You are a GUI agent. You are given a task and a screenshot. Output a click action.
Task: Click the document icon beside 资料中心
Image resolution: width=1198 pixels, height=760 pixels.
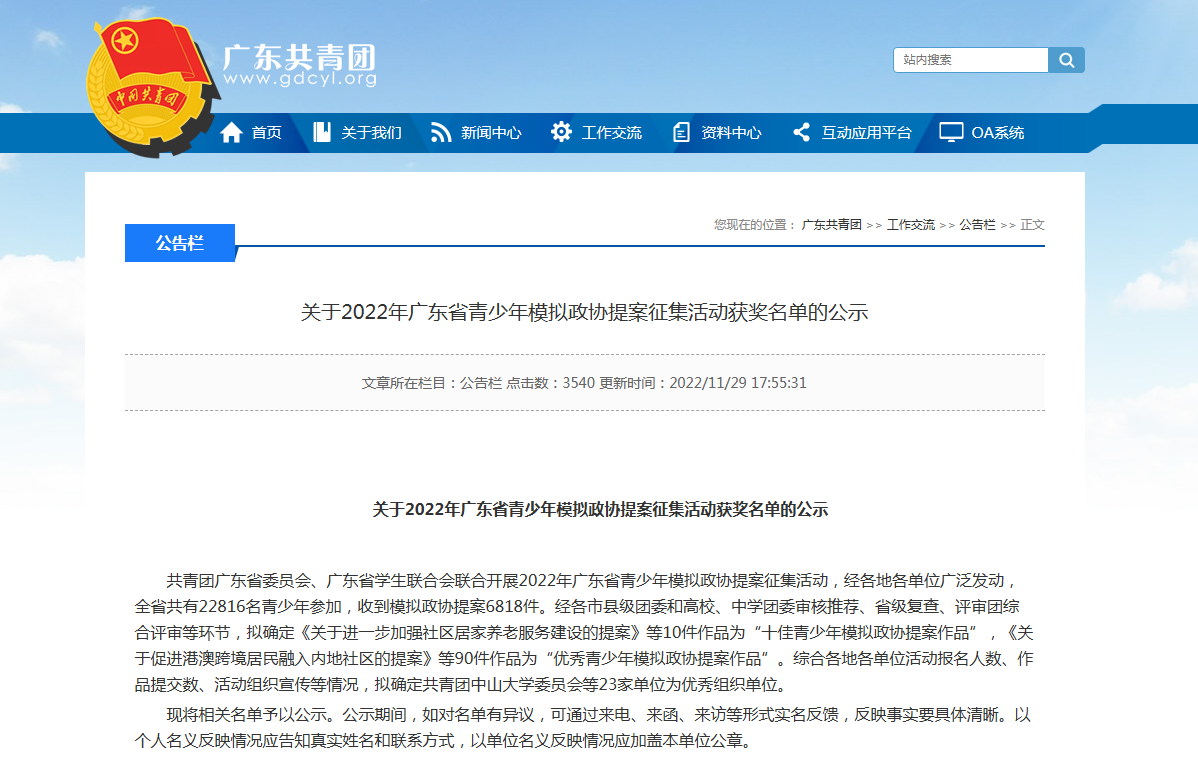point(681,132)
